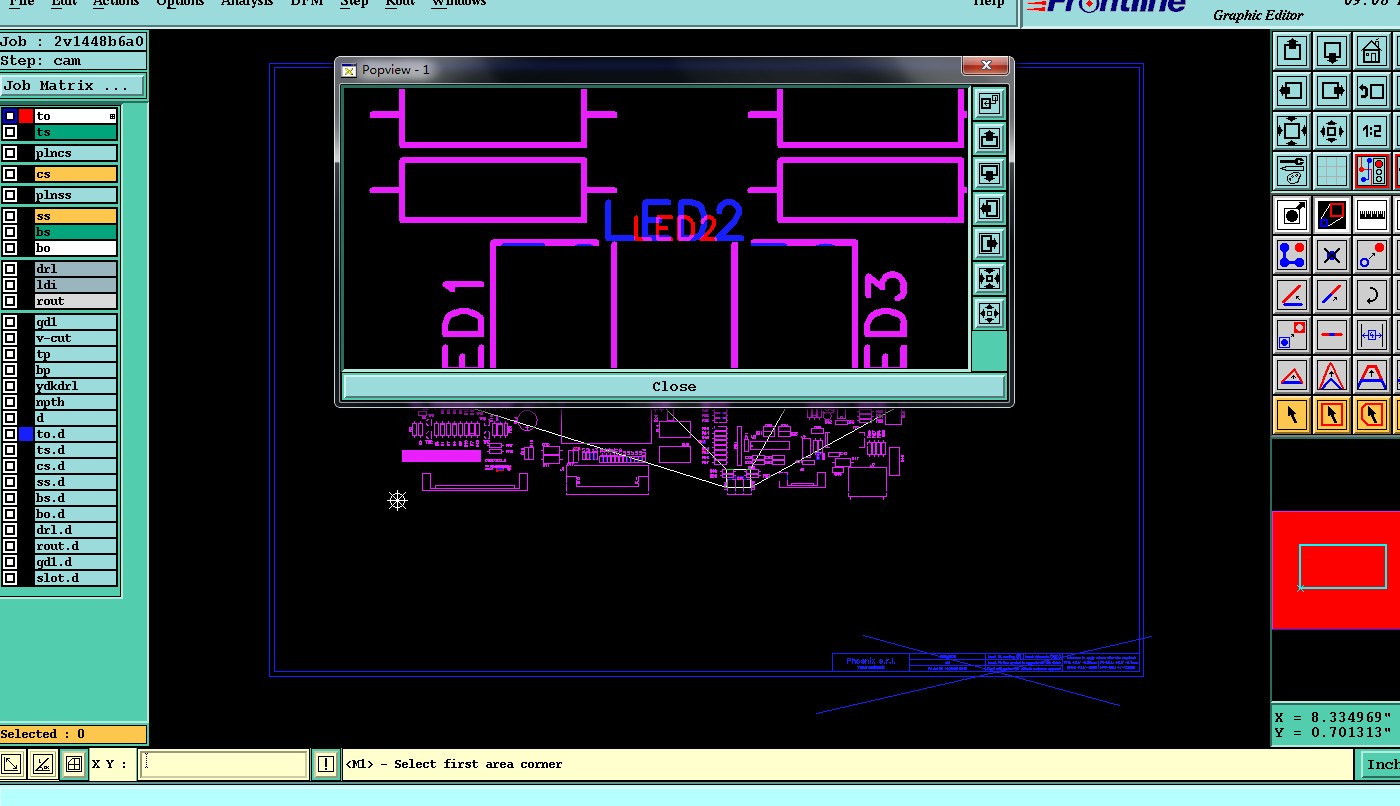
Task: Click Popview pan up icon
Action: pyautogui.click(x=989, y=138)
